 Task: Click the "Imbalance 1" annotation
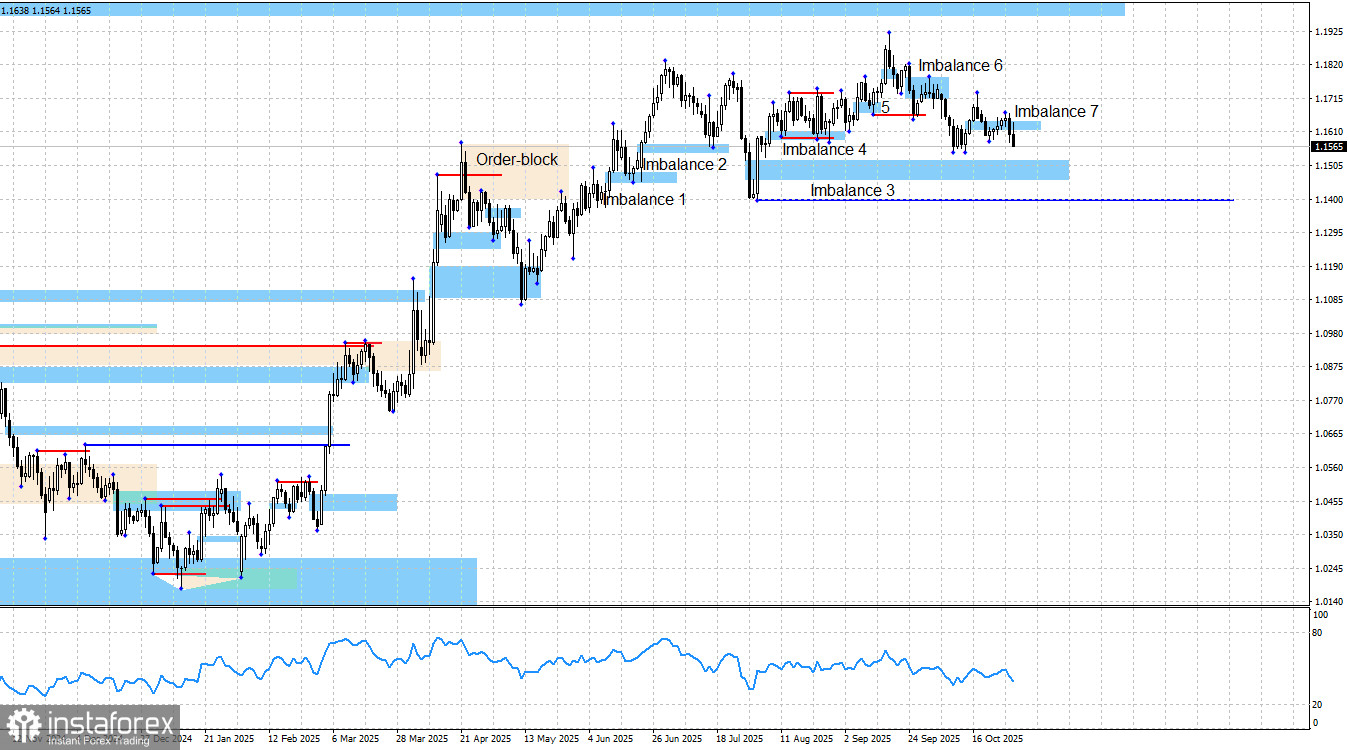(643, 199)
